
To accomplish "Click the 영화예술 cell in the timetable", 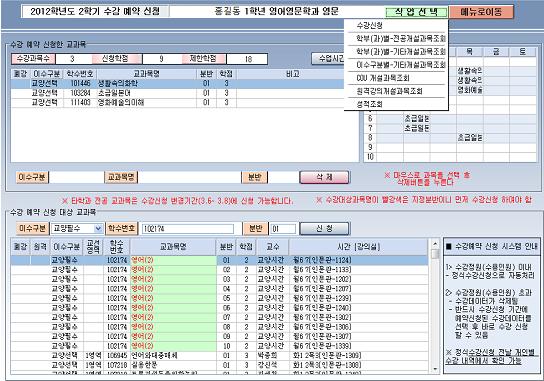I will tap(469, 90).
